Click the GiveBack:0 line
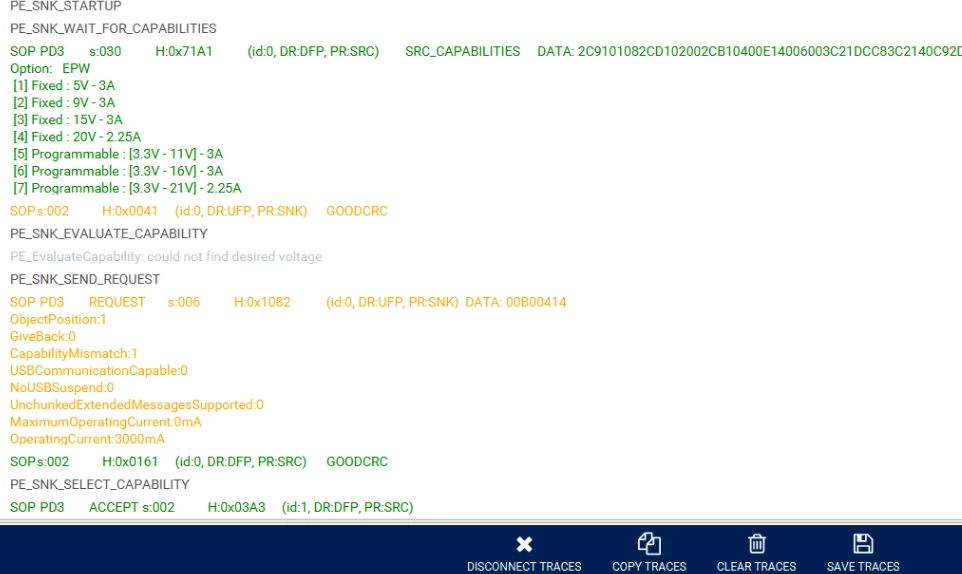This screenshot has width=962, height=574. coord(42,336)
